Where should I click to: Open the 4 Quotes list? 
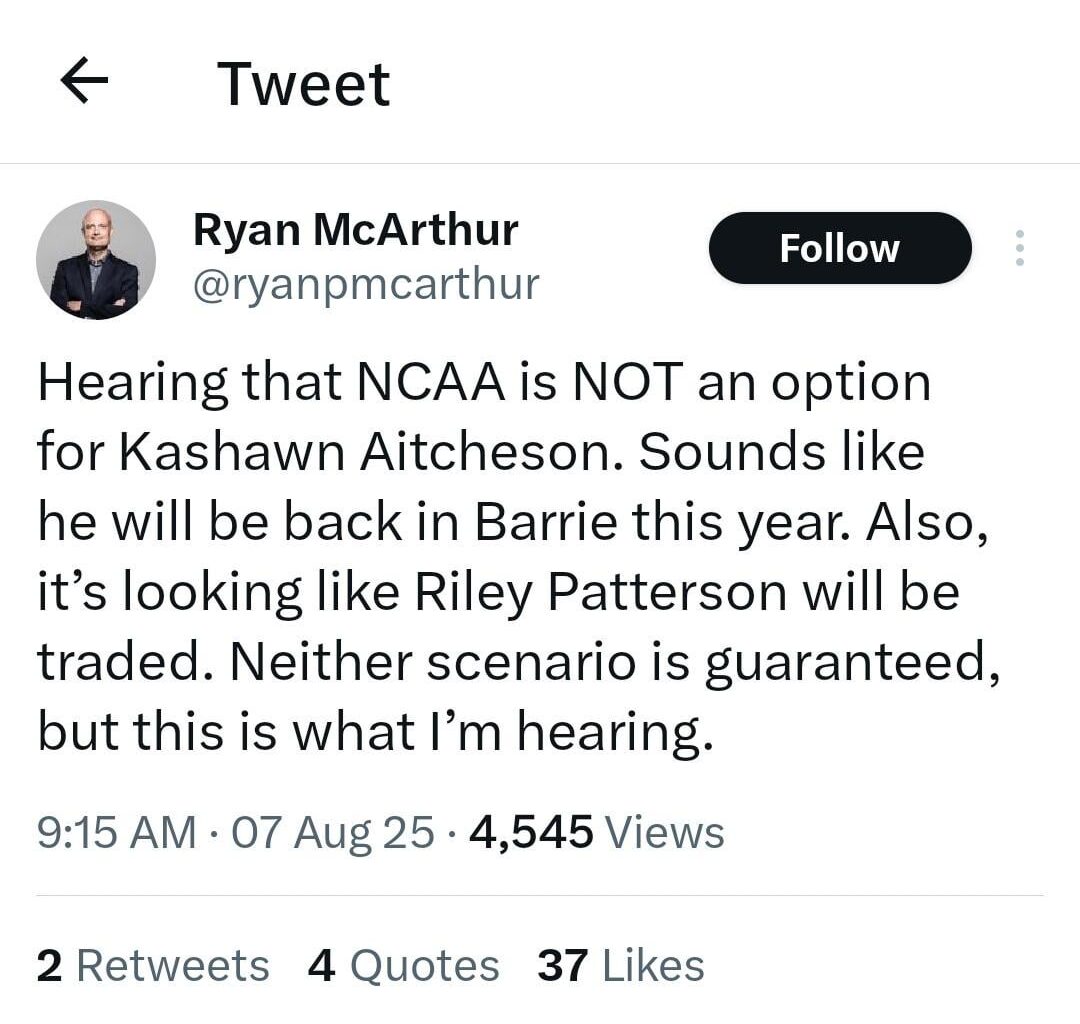405,963
